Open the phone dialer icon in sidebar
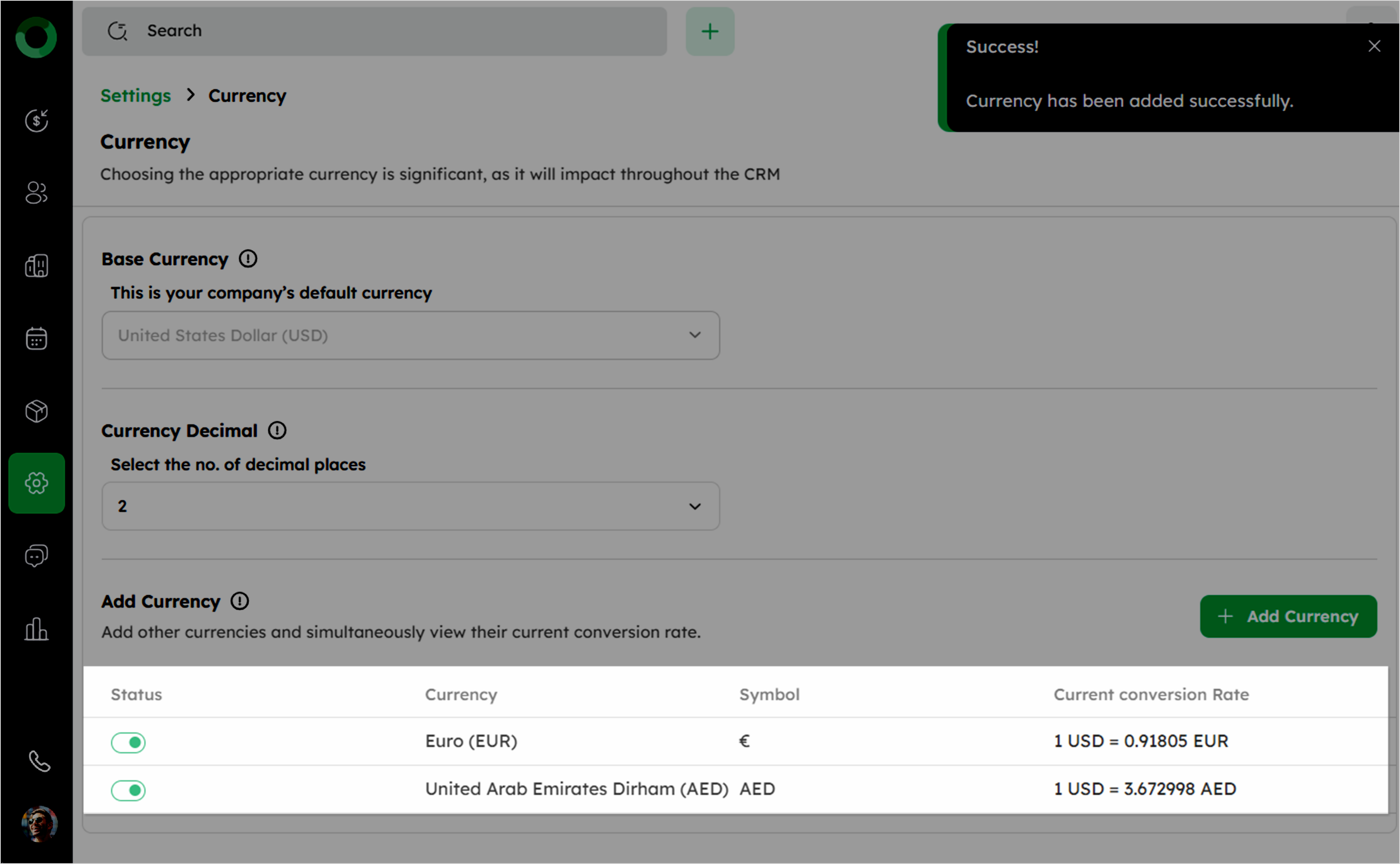Viewport: 1400px width, 864px height. coord(39,761)
